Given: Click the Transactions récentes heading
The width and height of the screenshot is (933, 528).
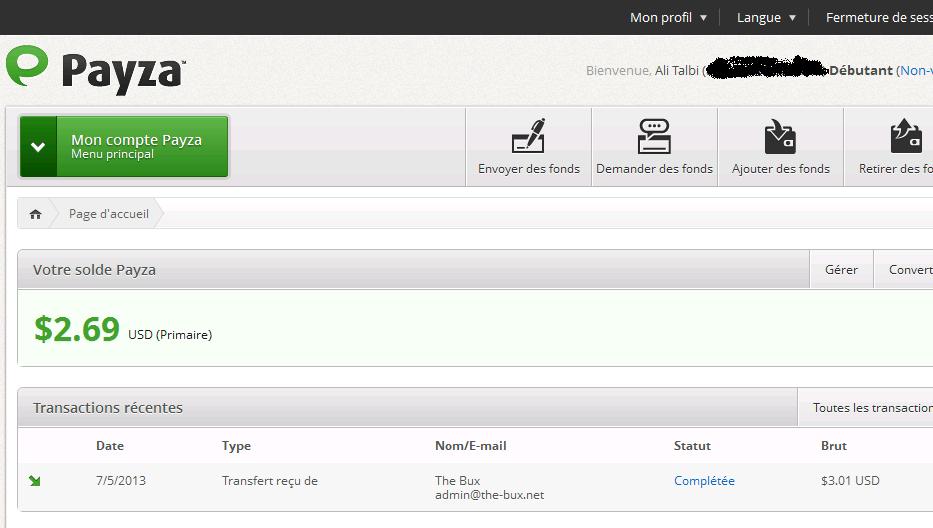Looking at the screenshot, I should (x=108, y=408).
